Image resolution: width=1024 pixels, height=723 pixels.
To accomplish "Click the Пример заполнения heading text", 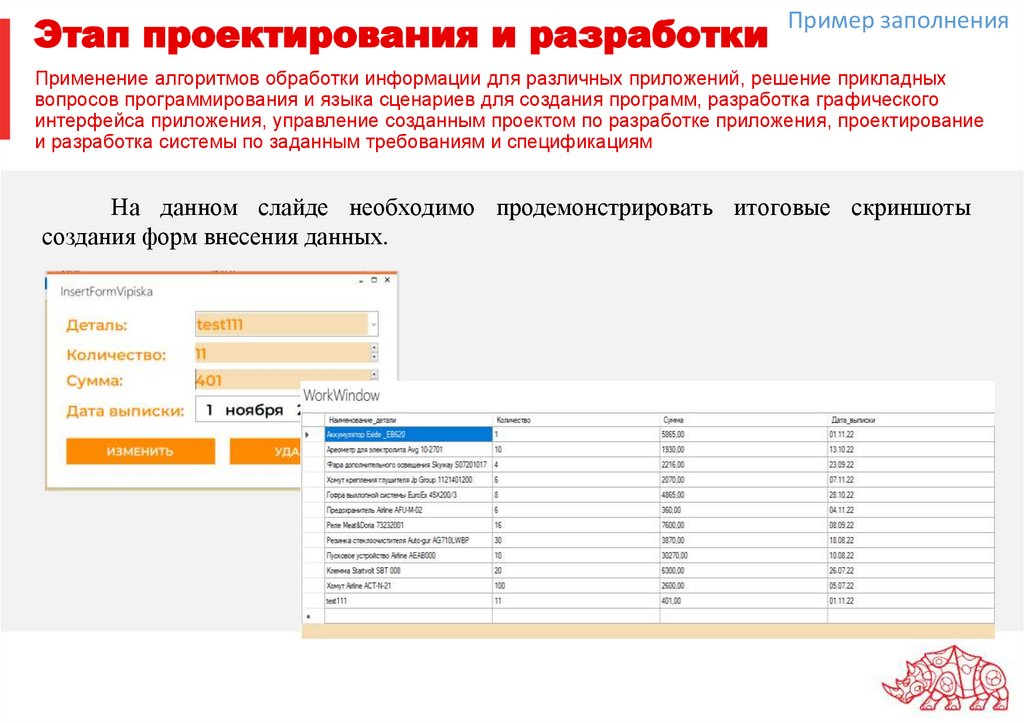I will [x=898, y=21].
